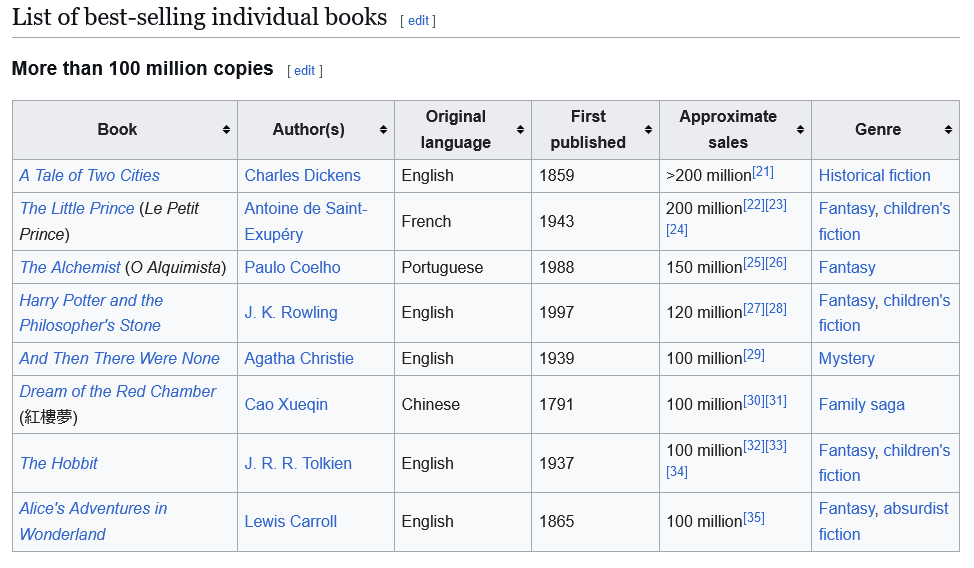Open J. K. Rowling author link
Screen dimensions: 974x568
pyautogui.click(x=291, y=312)
